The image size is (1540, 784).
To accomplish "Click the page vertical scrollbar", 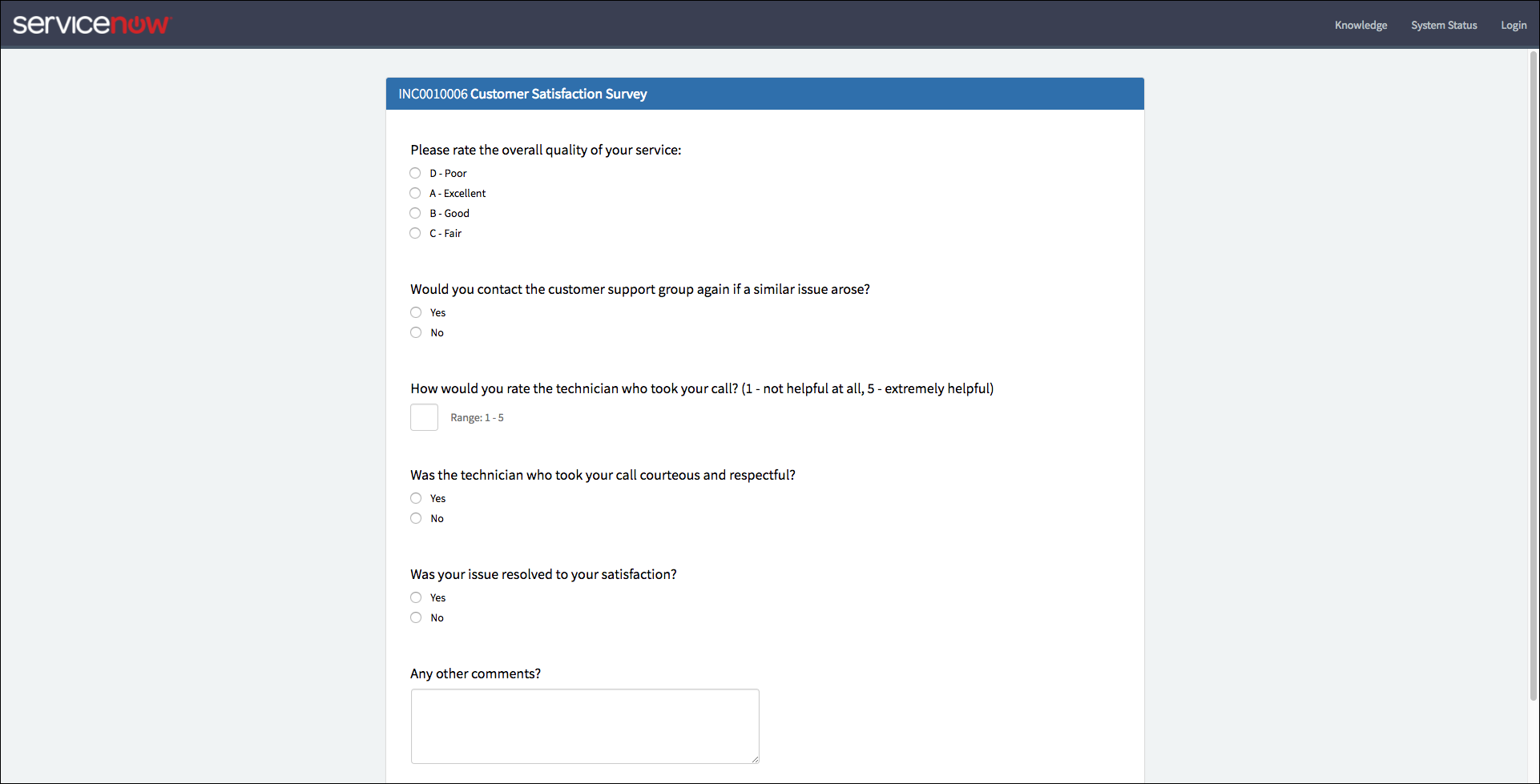I will [1534, 376].
